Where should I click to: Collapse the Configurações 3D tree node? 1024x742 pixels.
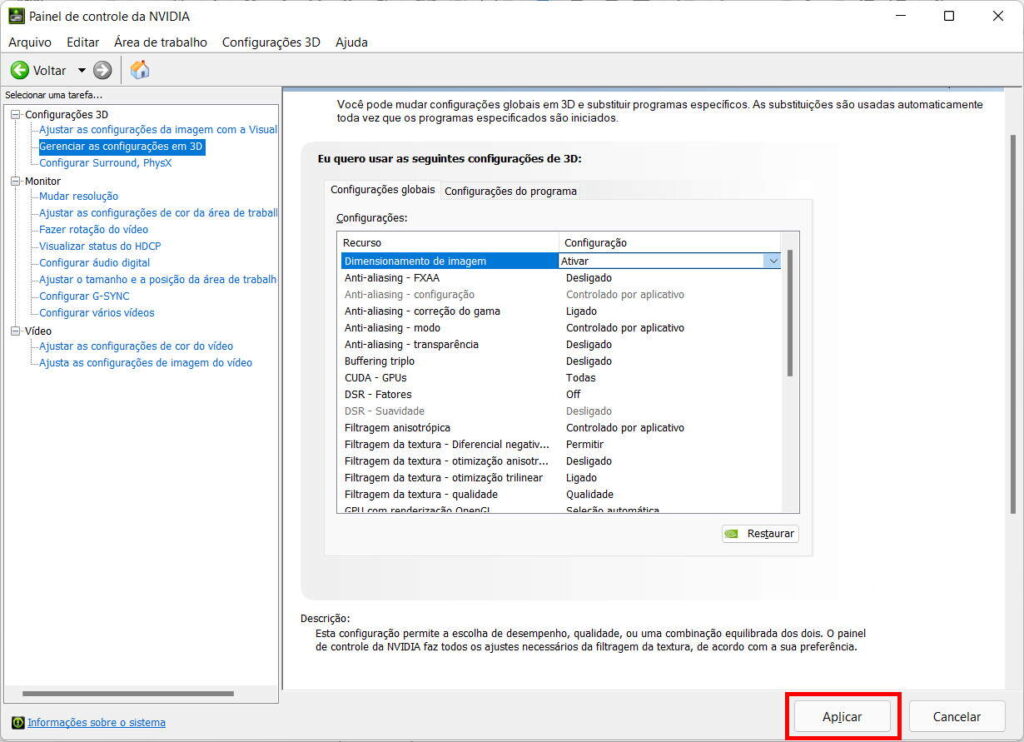(16, 114)
